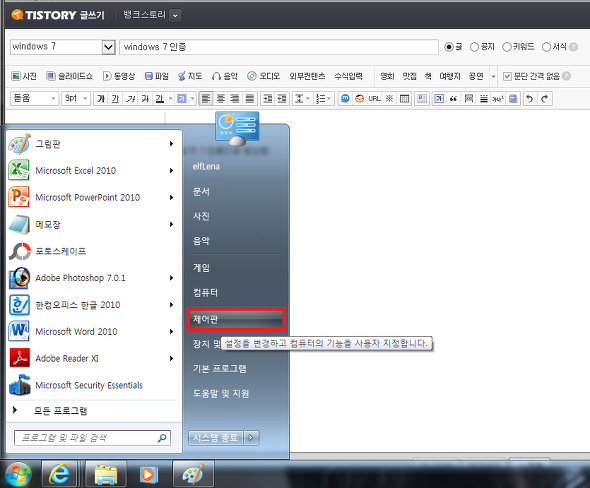Expand shutdown options arrow button
Viewport: 590px width, 488px height.
251,438
